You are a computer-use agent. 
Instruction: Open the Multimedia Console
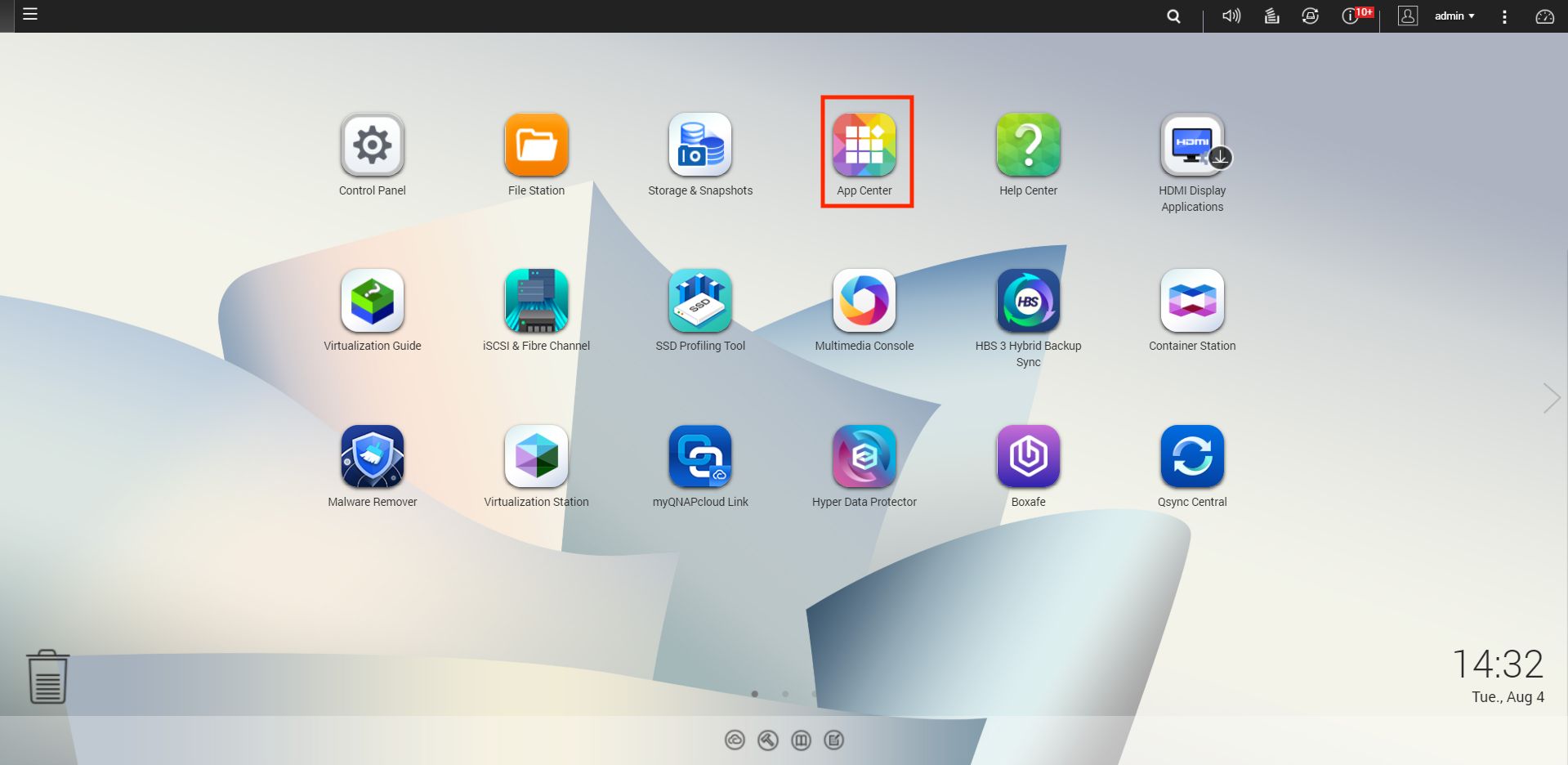click(864, 301)
